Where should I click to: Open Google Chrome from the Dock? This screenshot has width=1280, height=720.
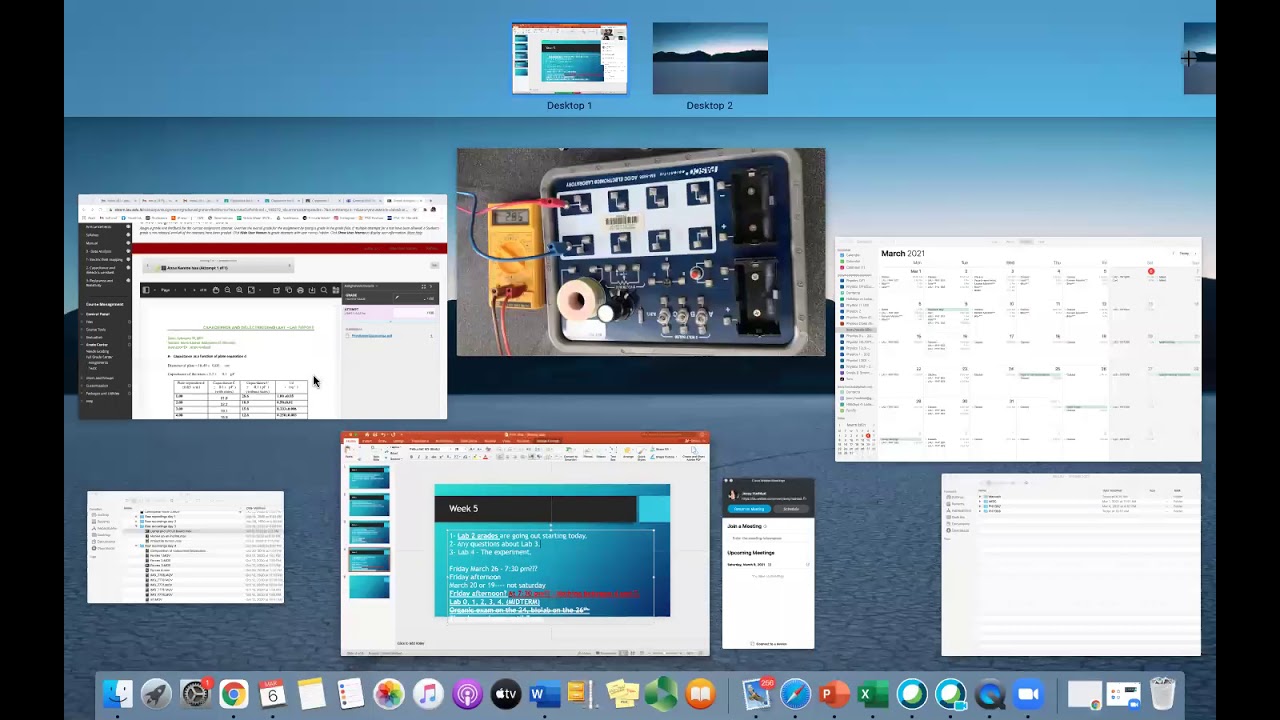pos(233,694)
